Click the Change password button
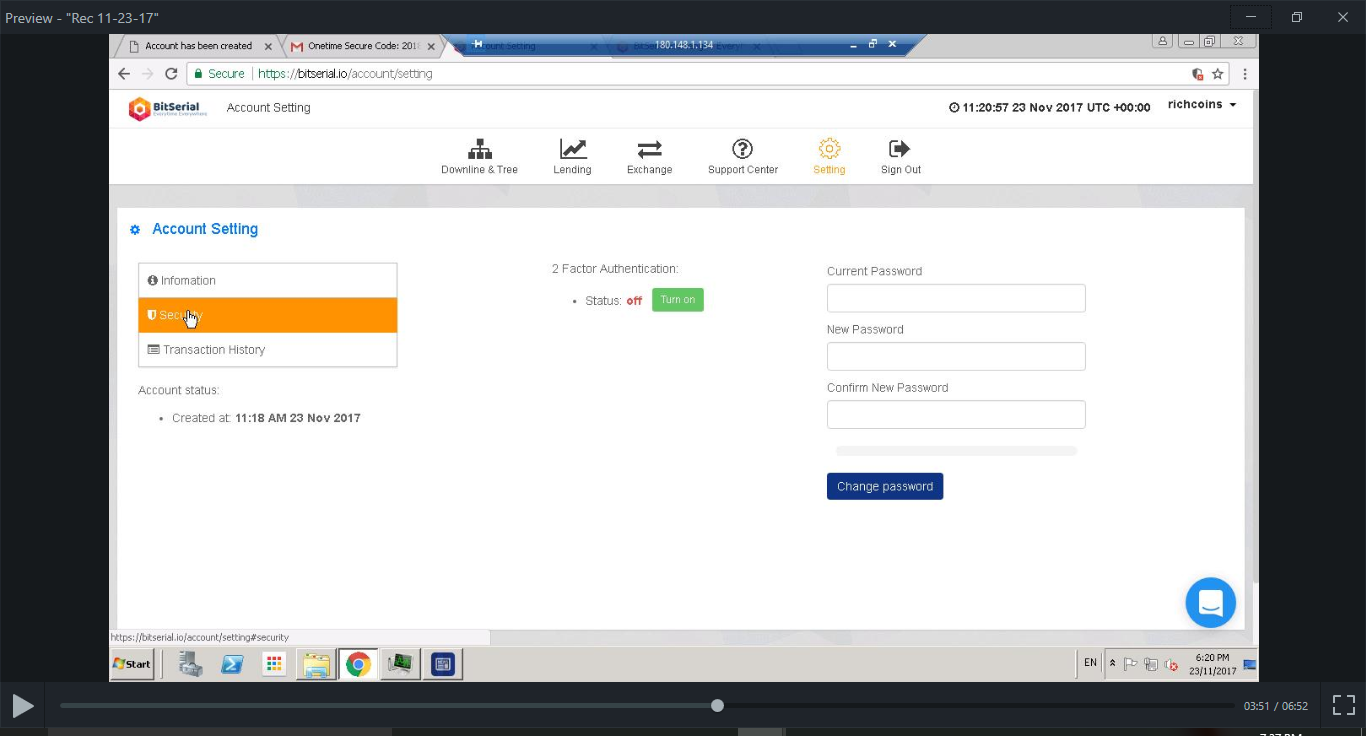This screenshot has height=736, width=1366. [884, 486]
